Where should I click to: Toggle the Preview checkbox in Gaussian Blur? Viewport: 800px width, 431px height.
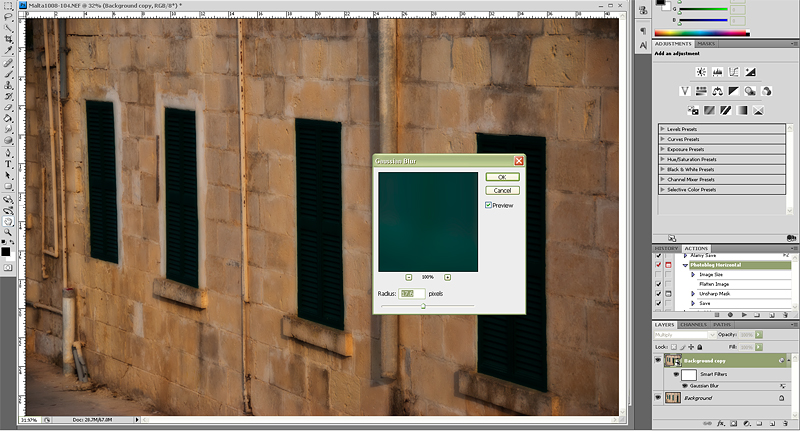488,205
